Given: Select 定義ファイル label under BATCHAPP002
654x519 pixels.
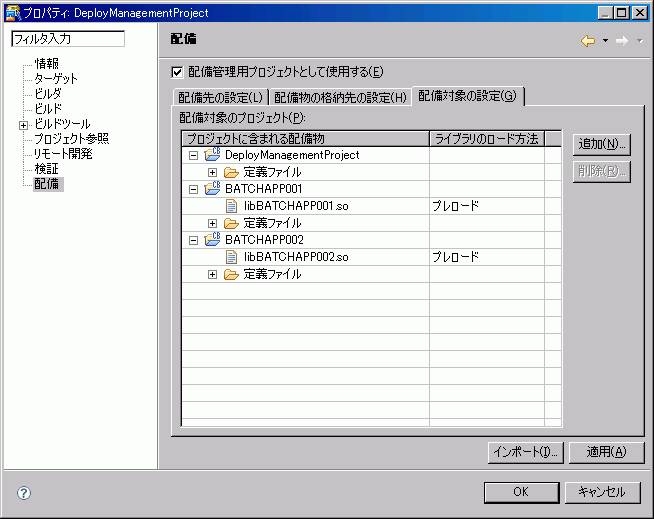Looking at the screenshot, I should (272, 274).
